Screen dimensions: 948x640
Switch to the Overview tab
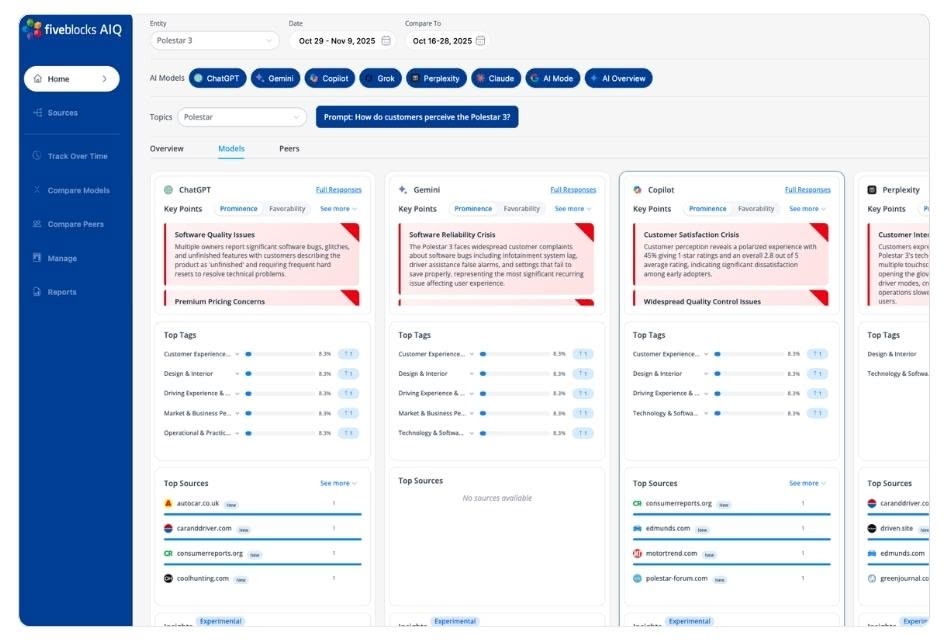[167, 149]
